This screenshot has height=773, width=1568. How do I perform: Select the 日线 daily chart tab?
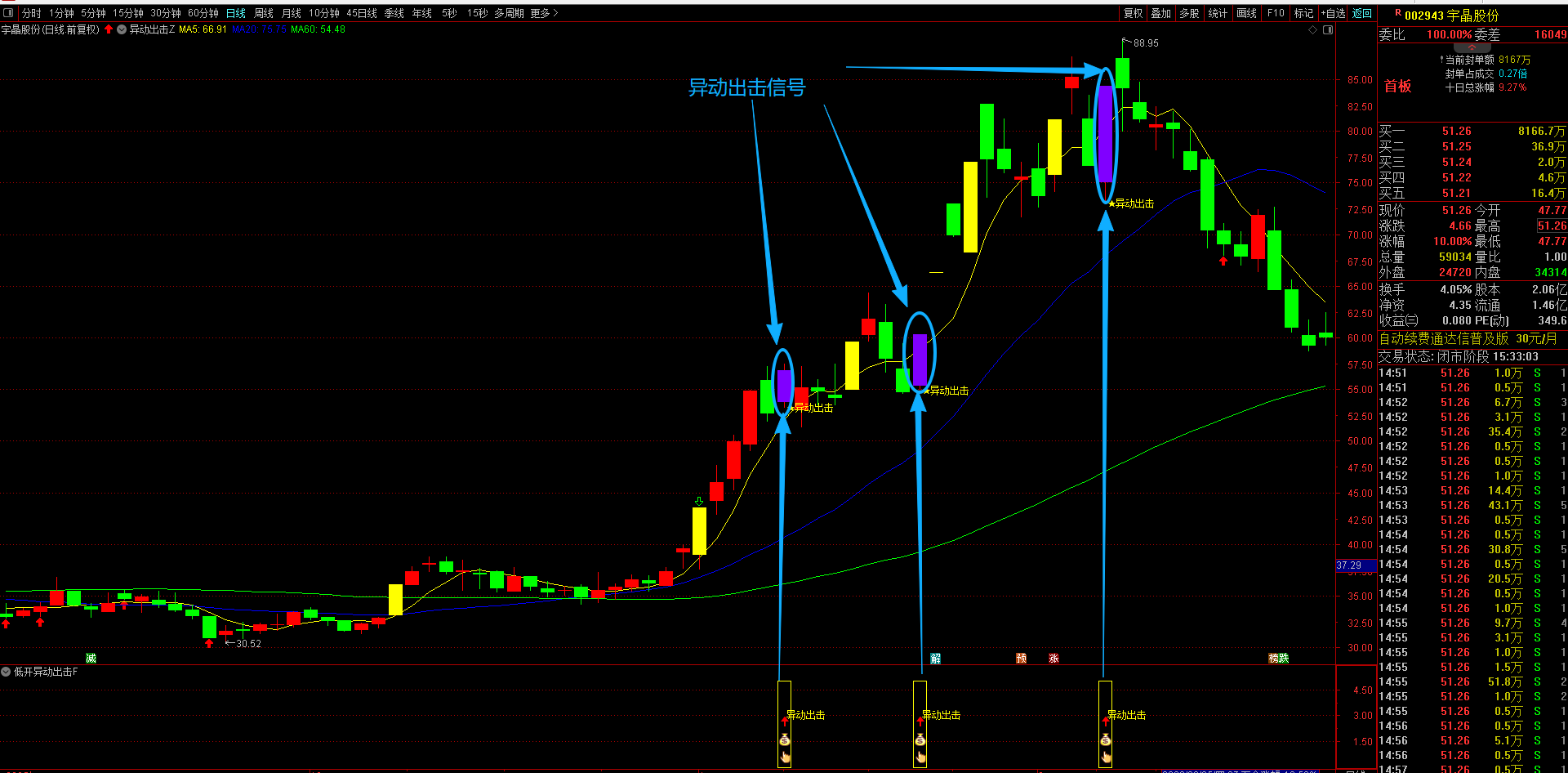[236, 13]
